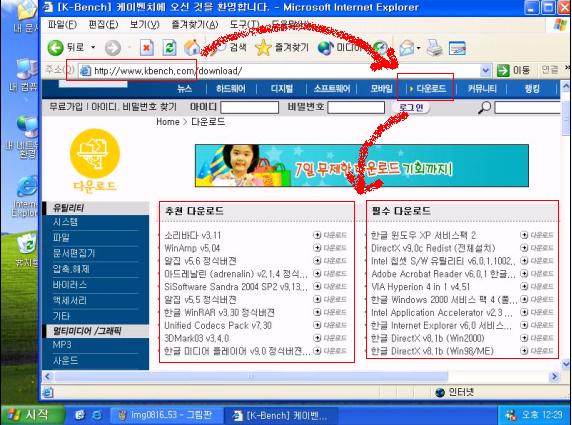Open the 파일(F) menu
572x425 pixels.
[62, 24]
